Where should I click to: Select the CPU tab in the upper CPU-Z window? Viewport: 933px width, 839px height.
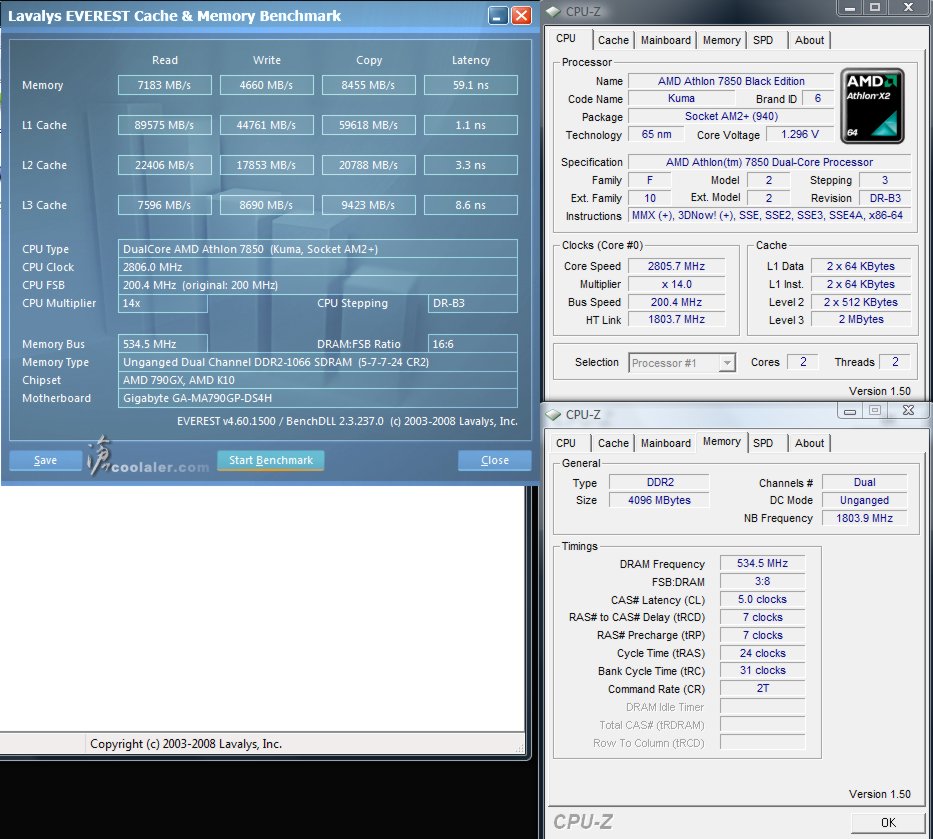[x=566, y=39]
